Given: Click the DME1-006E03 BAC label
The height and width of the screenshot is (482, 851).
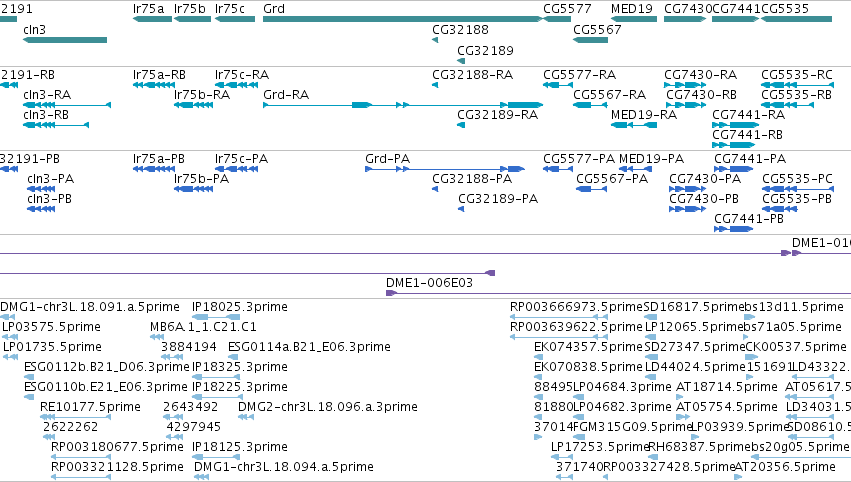Looking at the screenshot, I should pyautogui.click(x=429, y=283).
